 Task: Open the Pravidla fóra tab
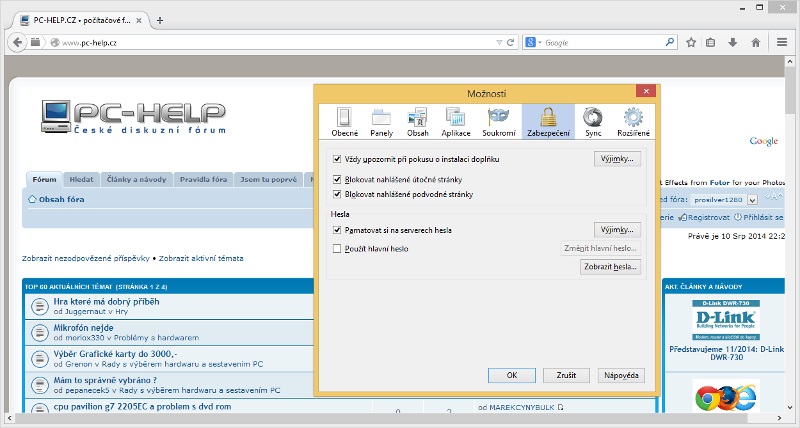coord(203,180)
